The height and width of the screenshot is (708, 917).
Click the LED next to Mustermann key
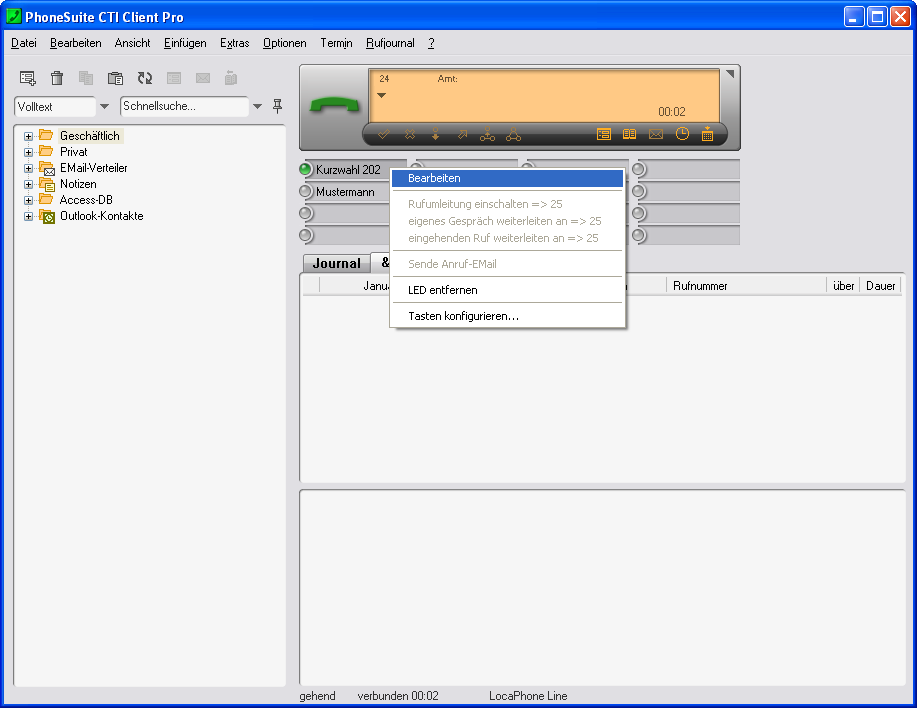[x=306, y=191]
